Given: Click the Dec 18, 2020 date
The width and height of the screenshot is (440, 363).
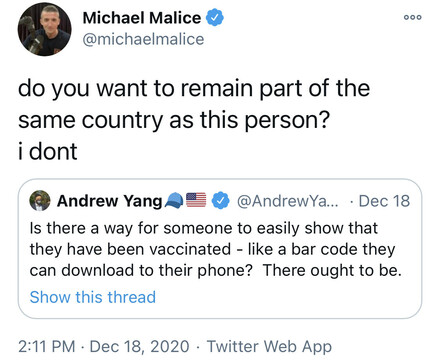Looking at the screenshot, I should tap(139, 346).
